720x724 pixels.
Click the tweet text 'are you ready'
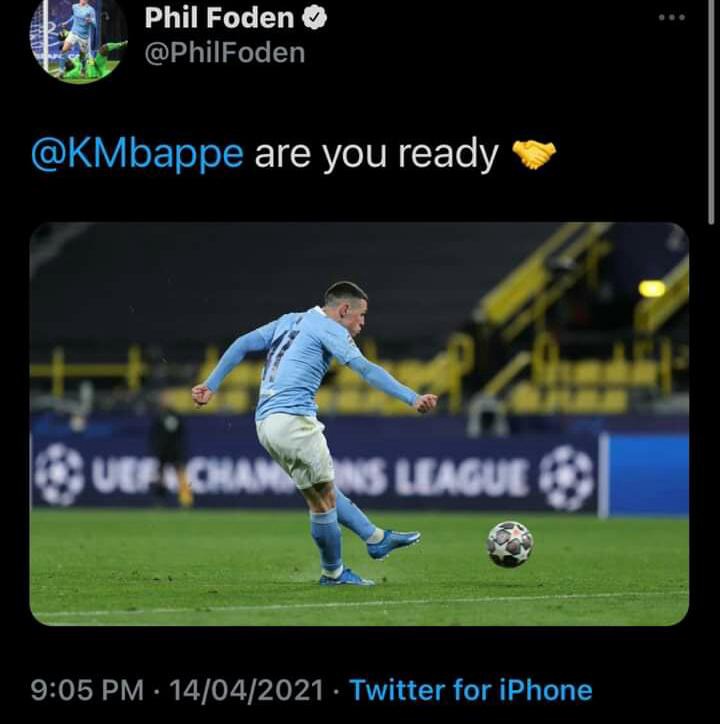coord(376,154)
